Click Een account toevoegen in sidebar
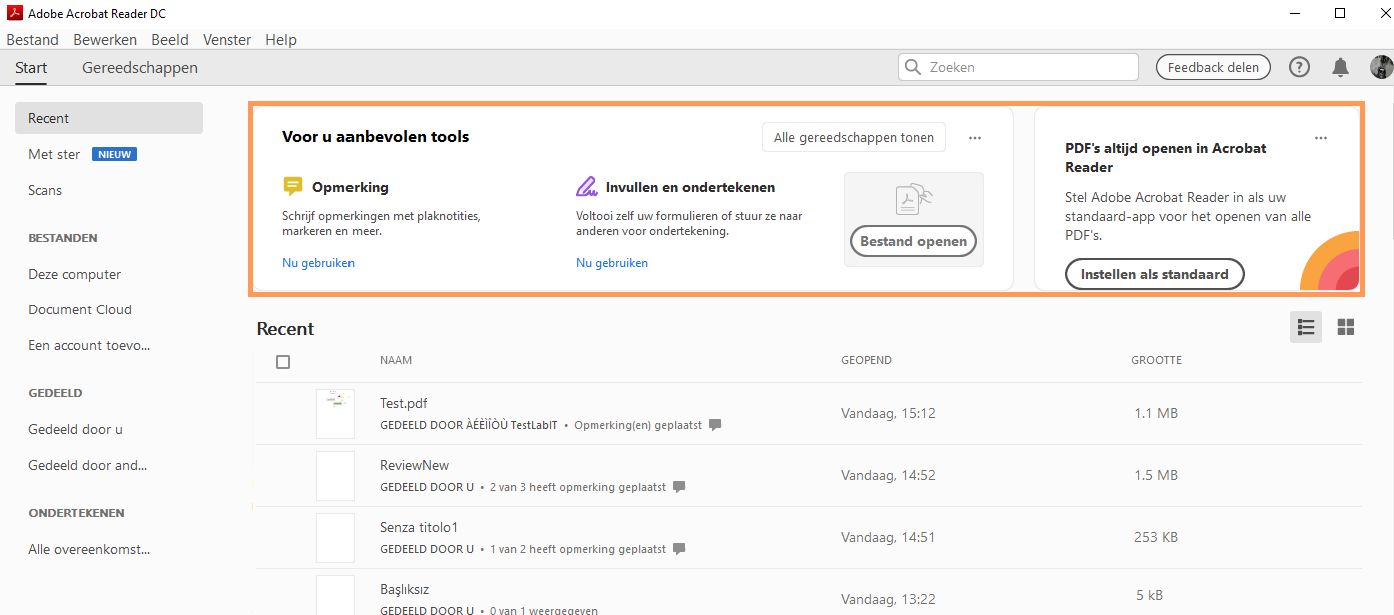The height and width of the screenshot is (615, 1394). point(89,345)
